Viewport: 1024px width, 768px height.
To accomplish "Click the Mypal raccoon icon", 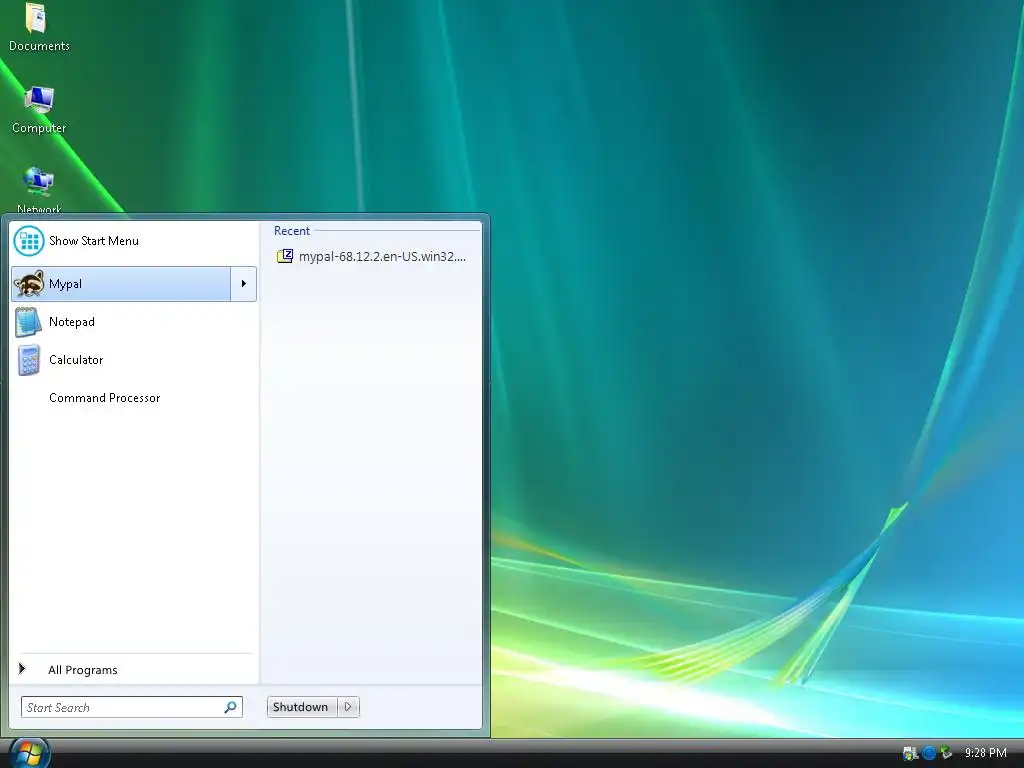I will point(29,284).
